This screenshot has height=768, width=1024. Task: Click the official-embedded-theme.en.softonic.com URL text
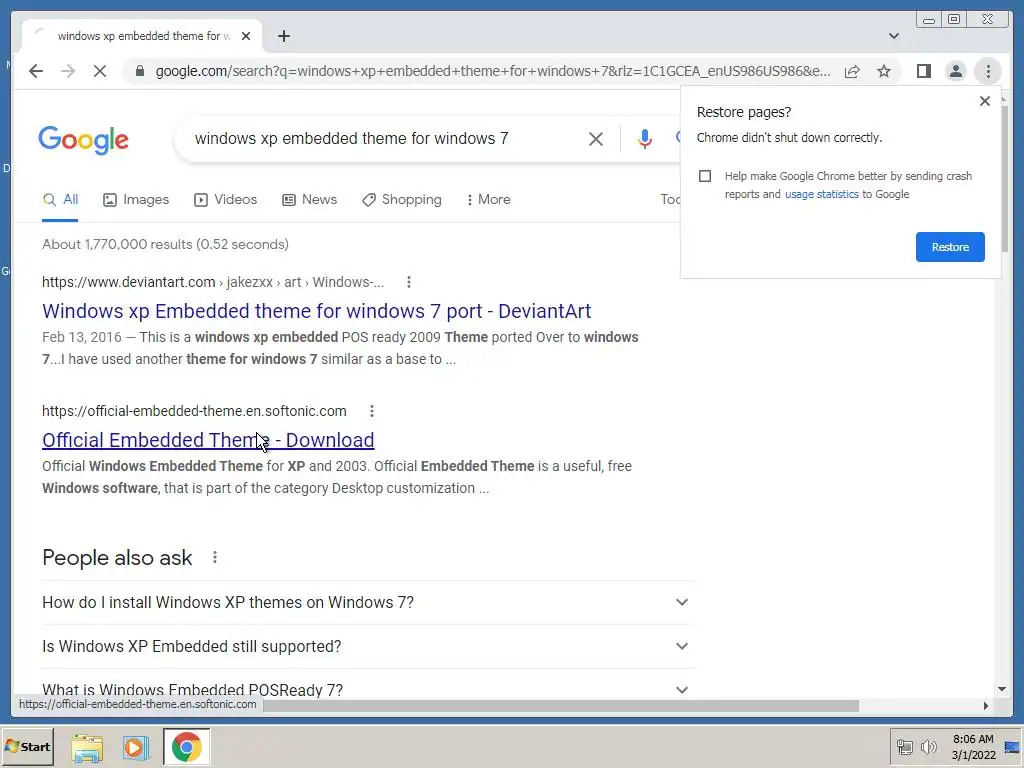pos(194,411)
